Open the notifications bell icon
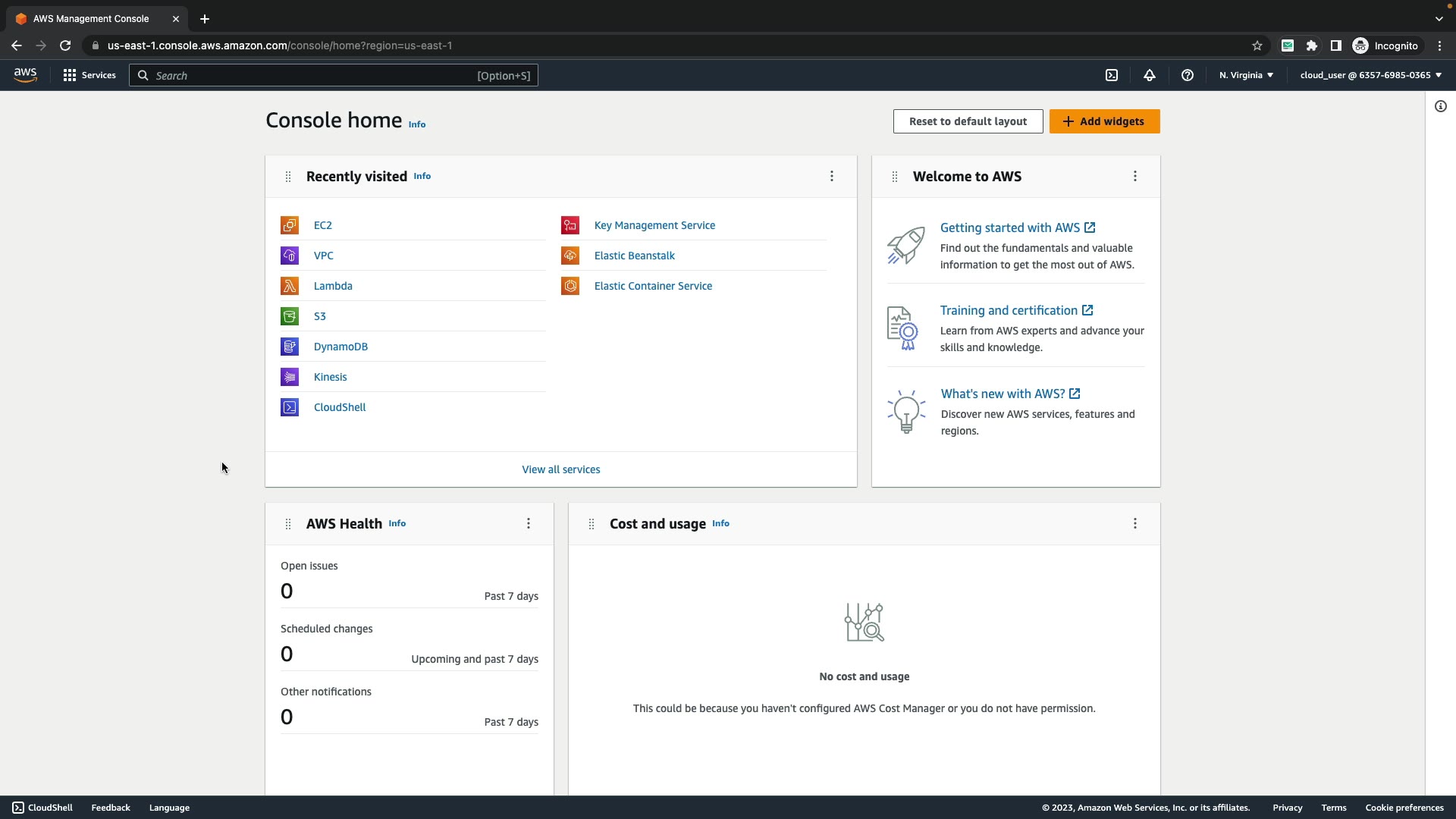This screenshot has height=819, width=1456. tap(1150, 75)
